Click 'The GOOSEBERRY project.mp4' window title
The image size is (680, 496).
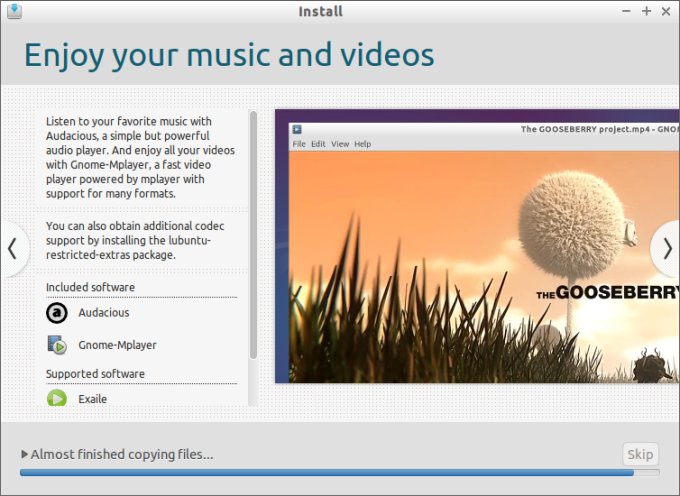[x=600, y=129]
